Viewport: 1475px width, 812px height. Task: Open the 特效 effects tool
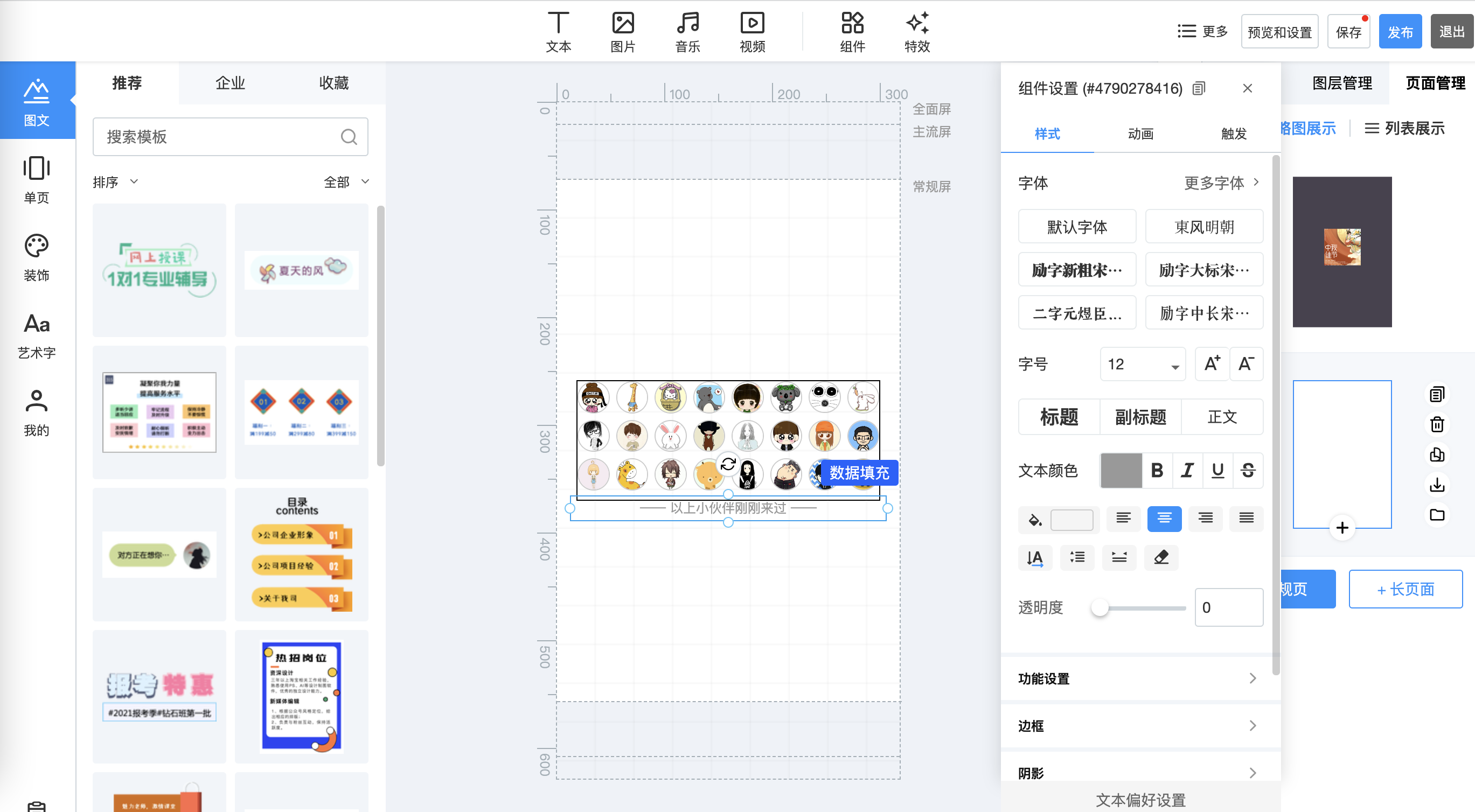917,32
